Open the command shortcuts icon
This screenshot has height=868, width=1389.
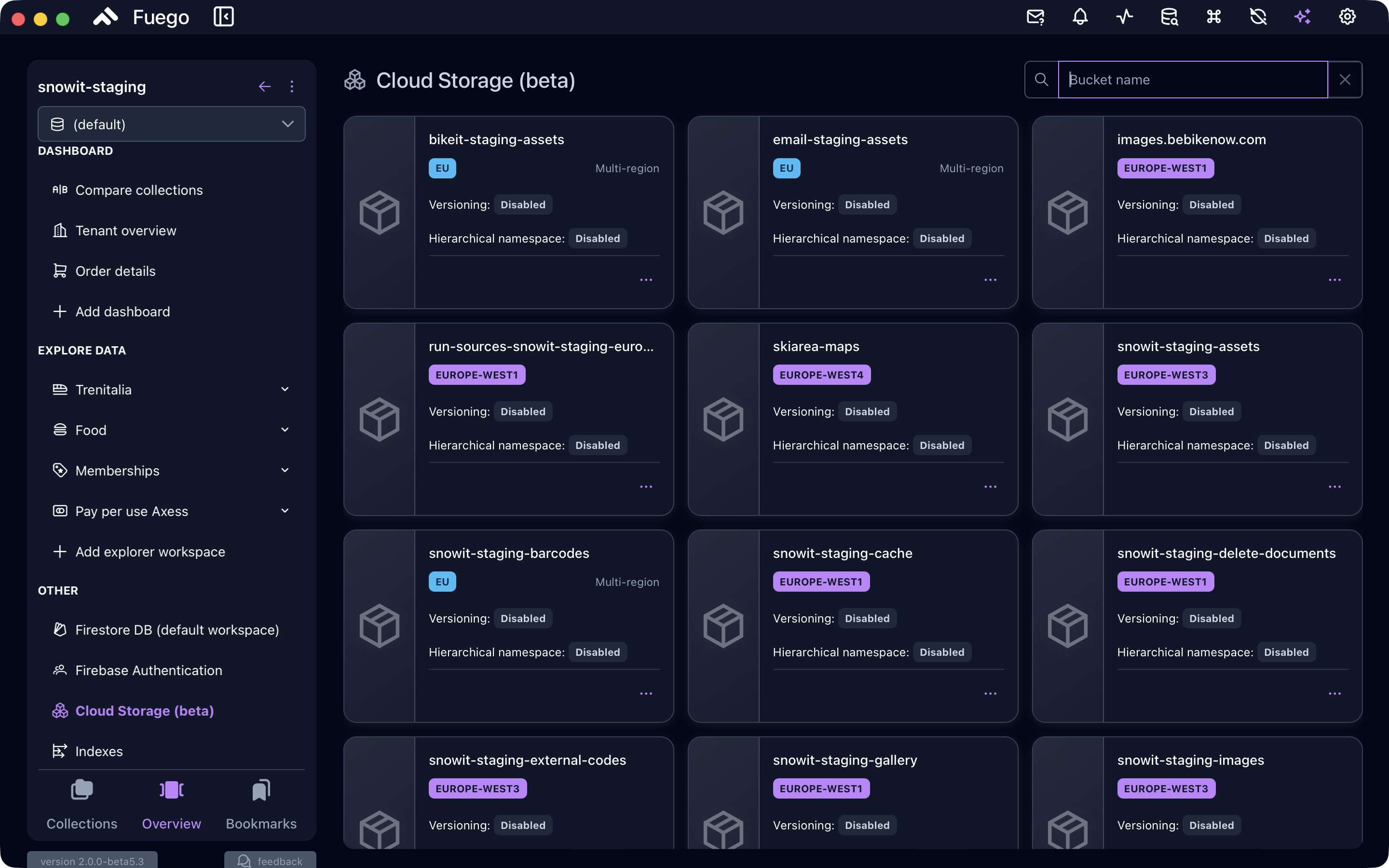coord(1213,17)
